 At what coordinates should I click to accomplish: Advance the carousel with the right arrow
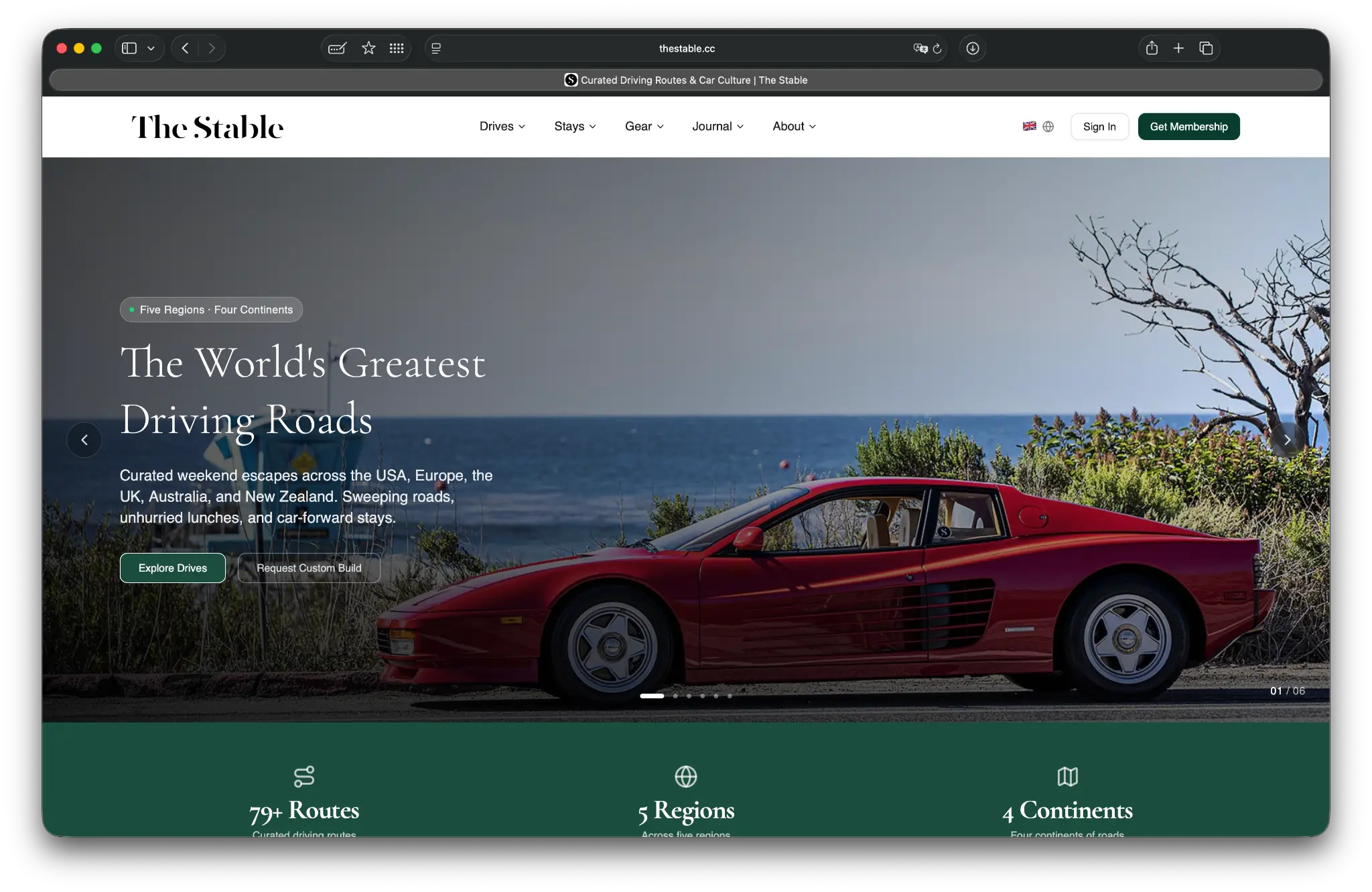click(1288, 440)
